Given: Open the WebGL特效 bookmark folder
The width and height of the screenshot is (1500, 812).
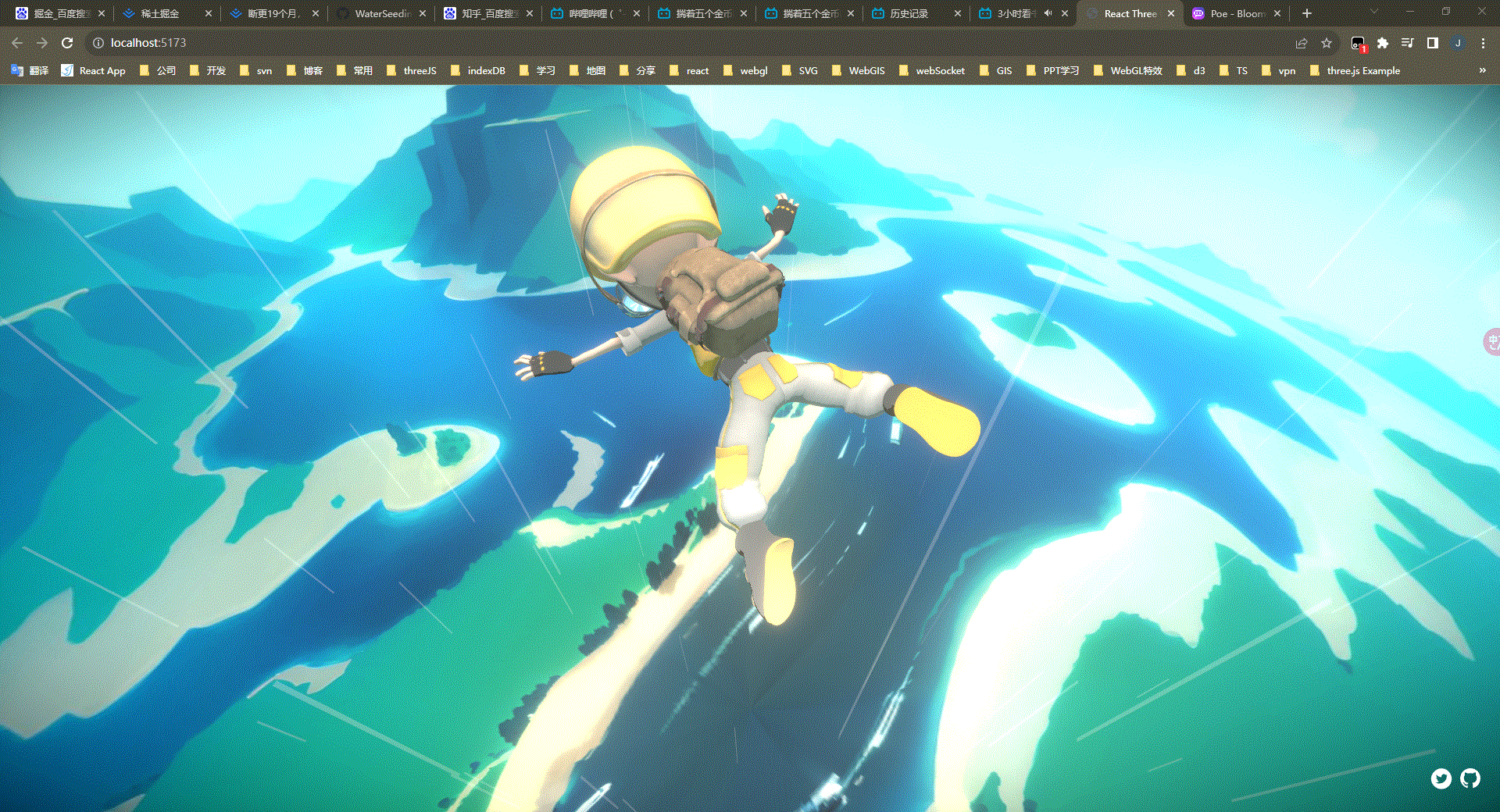Looking at the screenshot, I should point(1127,70).
